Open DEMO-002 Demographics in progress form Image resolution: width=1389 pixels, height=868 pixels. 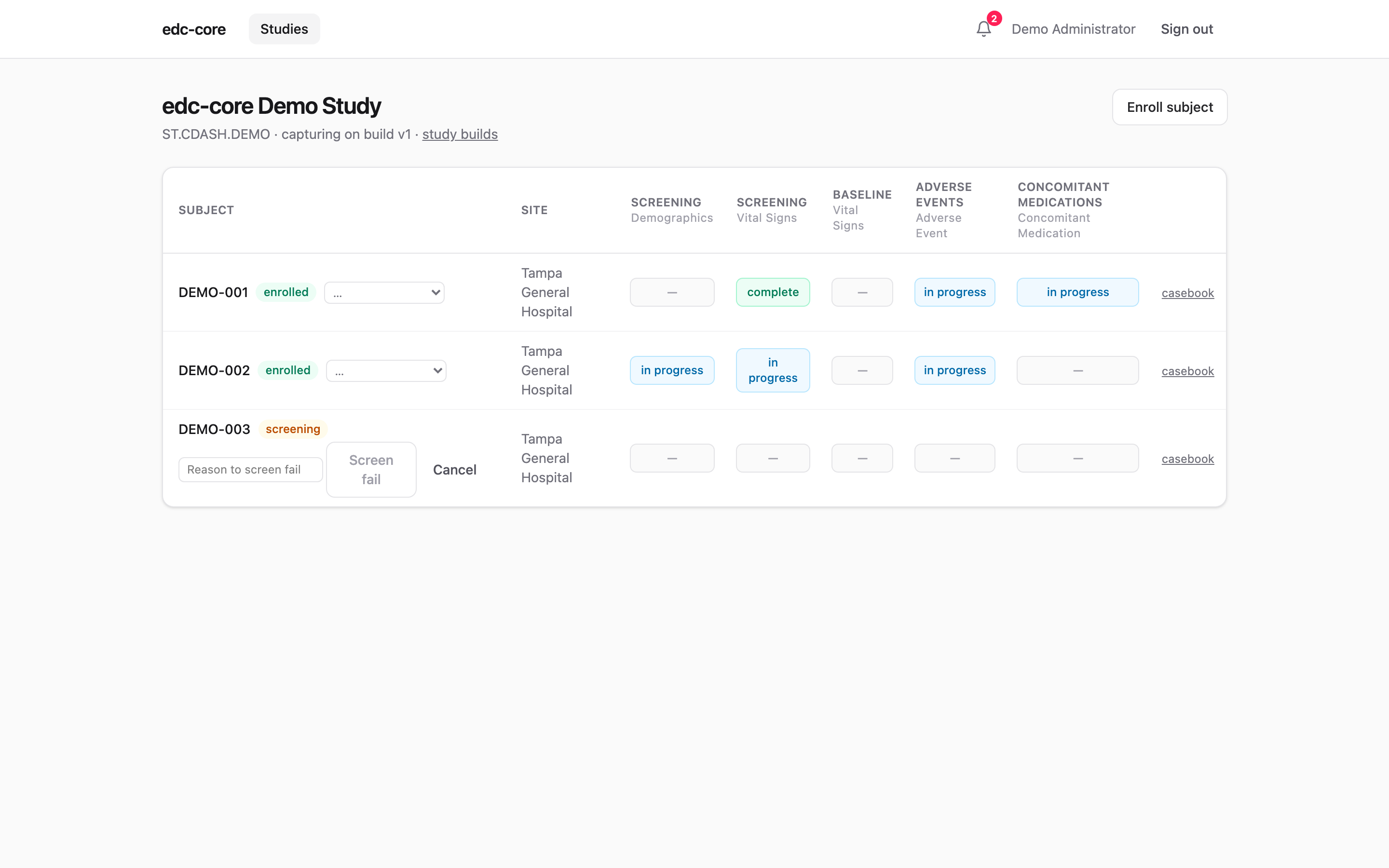671,370
